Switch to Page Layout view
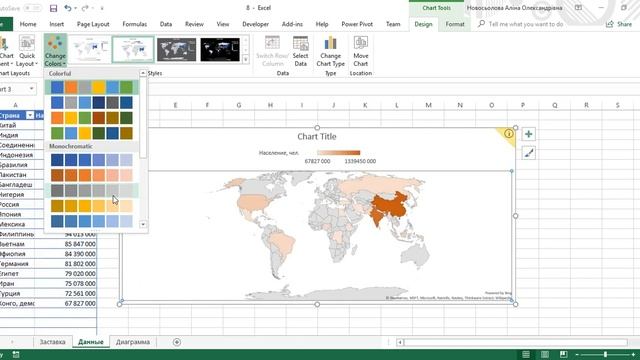The image size is (640, 360). [545, 354]
